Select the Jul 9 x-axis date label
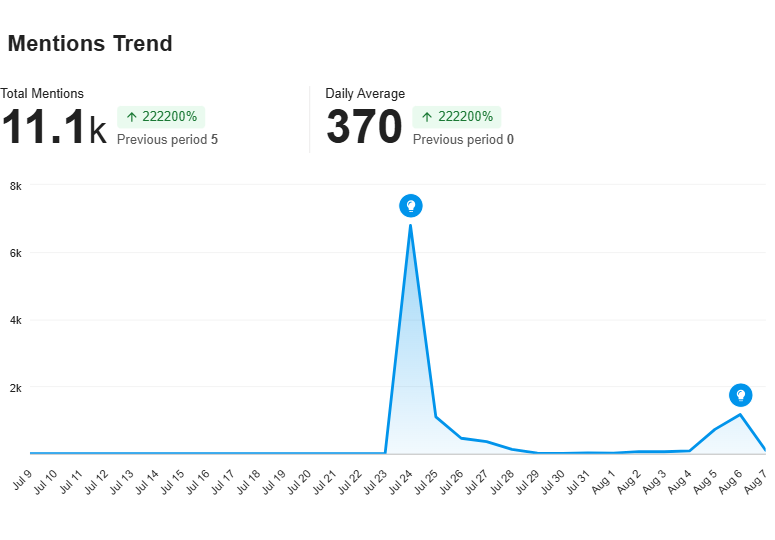775x540 pixels. (x=22, y=479)
